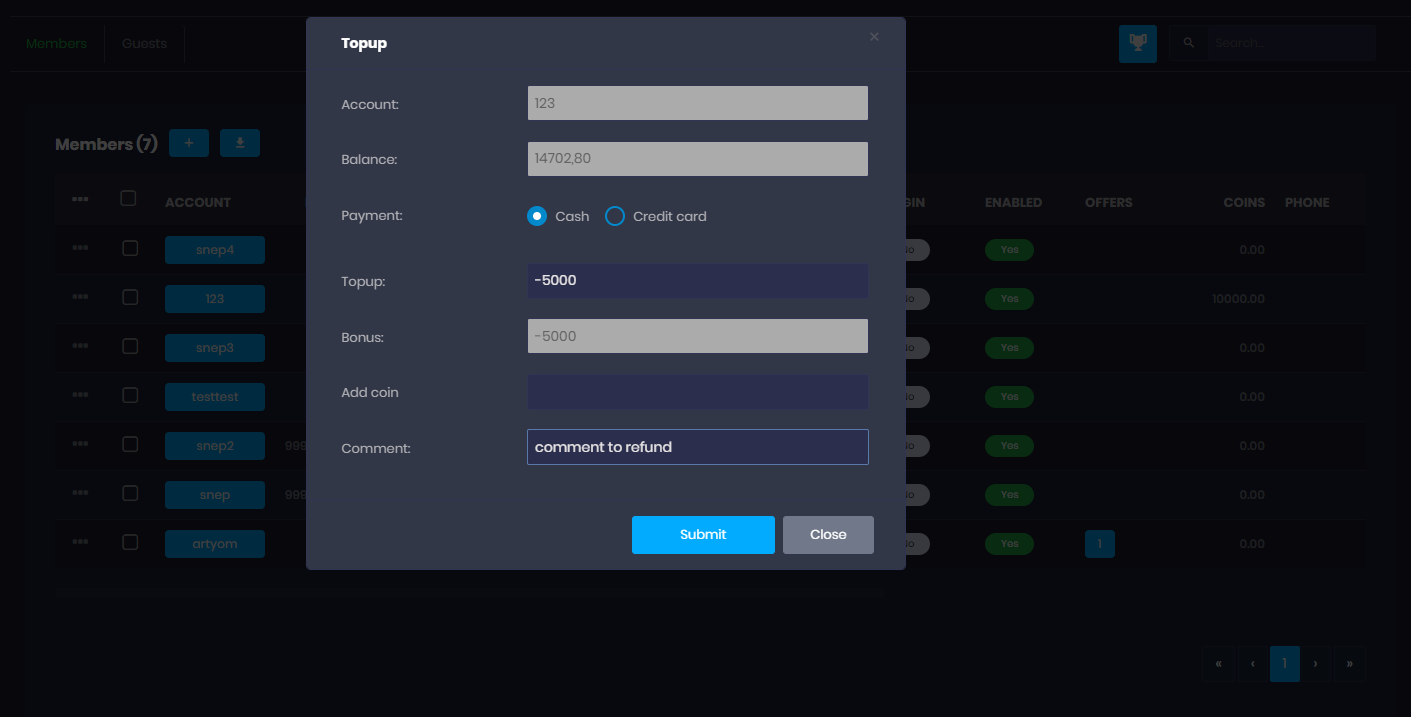Screen dimensions: 1411x717
Task: Toggle the select-all checkbox in header
Action: pyautogui.click(x=128, y=198)
